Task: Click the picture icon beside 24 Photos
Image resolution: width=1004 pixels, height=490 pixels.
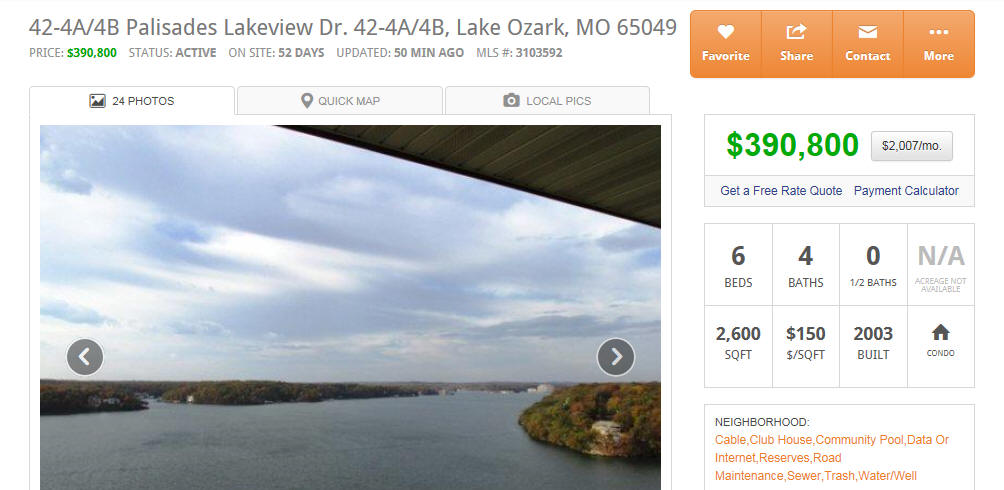Action: 97,101
